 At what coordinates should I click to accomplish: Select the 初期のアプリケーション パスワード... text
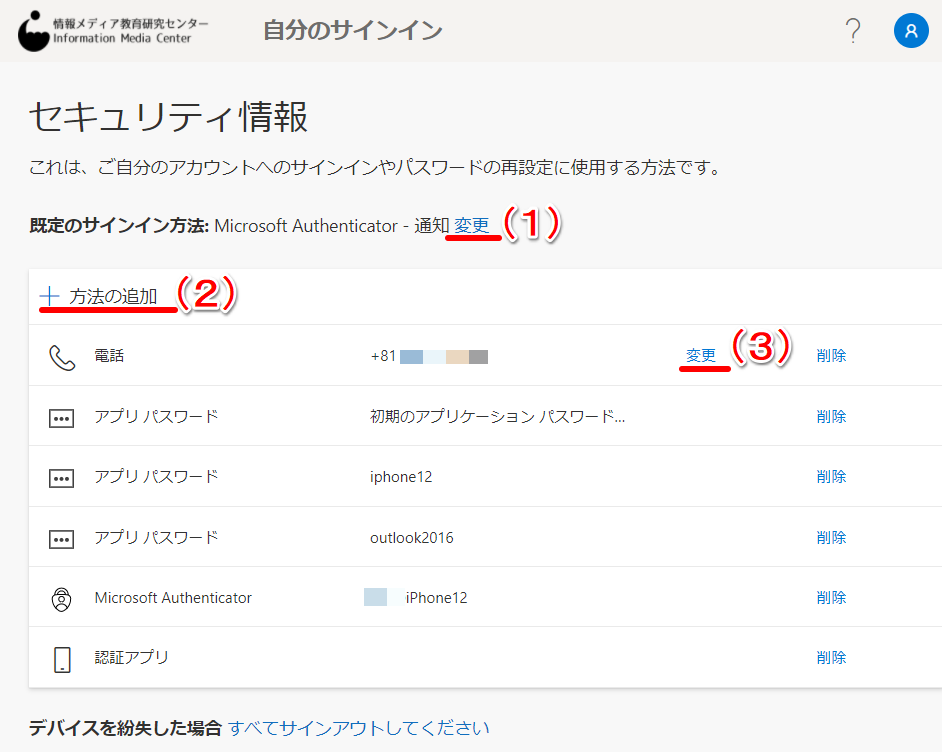(497, 416)
